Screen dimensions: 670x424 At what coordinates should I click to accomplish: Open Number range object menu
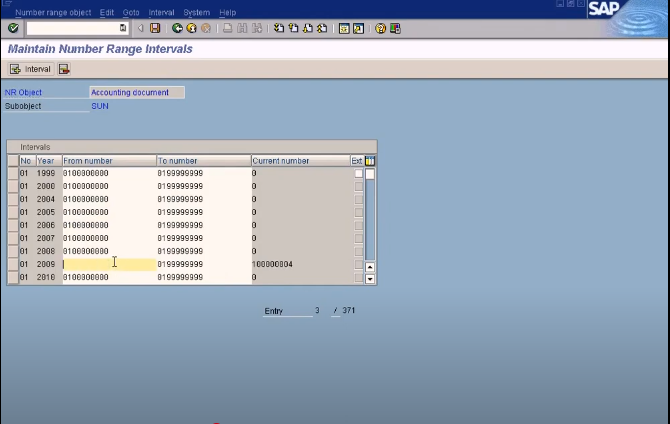click(53, 12)
